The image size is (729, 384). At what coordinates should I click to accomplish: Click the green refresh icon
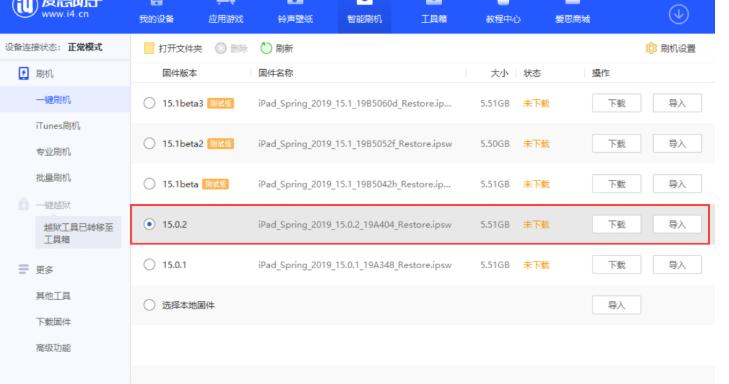(x=266, y=48)
